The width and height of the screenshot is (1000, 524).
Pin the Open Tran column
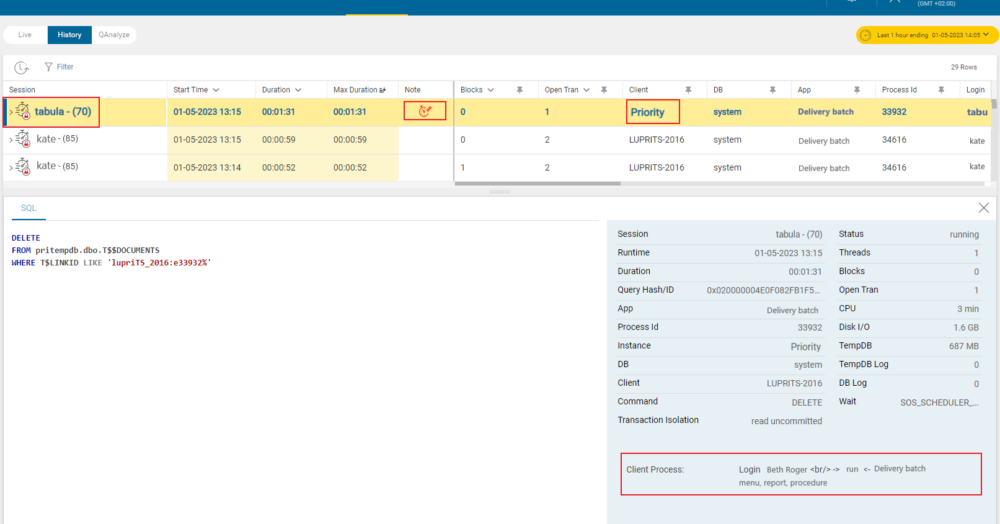pyautogui.click(x=604, y=90)
